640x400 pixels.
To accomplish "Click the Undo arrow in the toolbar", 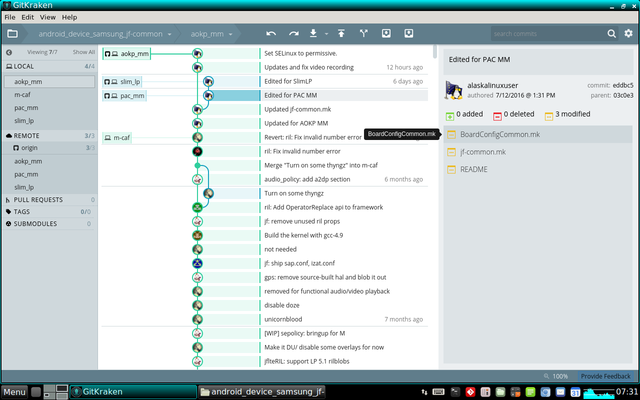I will [272, 34].
